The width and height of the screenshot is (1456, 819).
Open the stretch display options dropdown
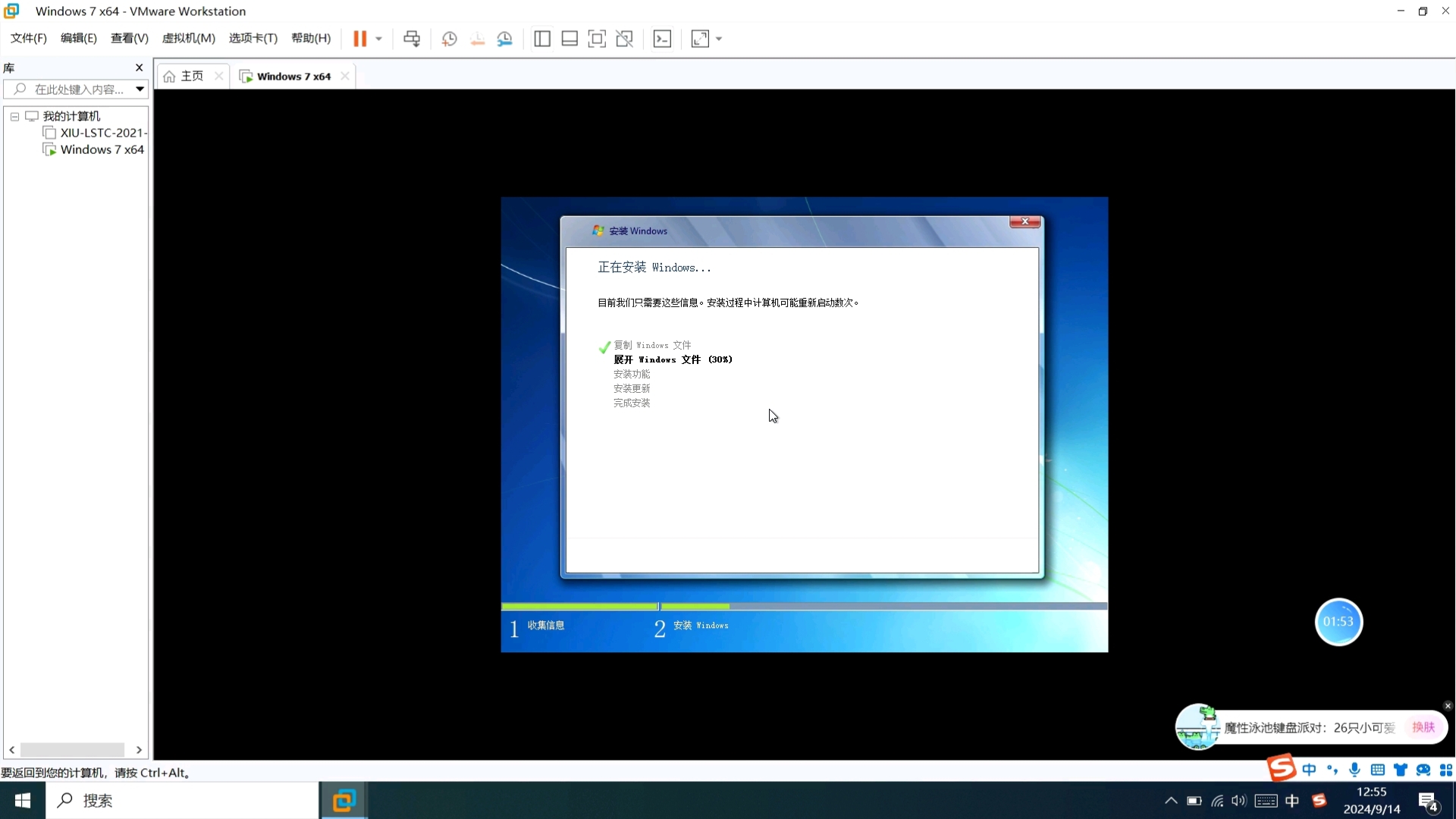click(719, 39)
